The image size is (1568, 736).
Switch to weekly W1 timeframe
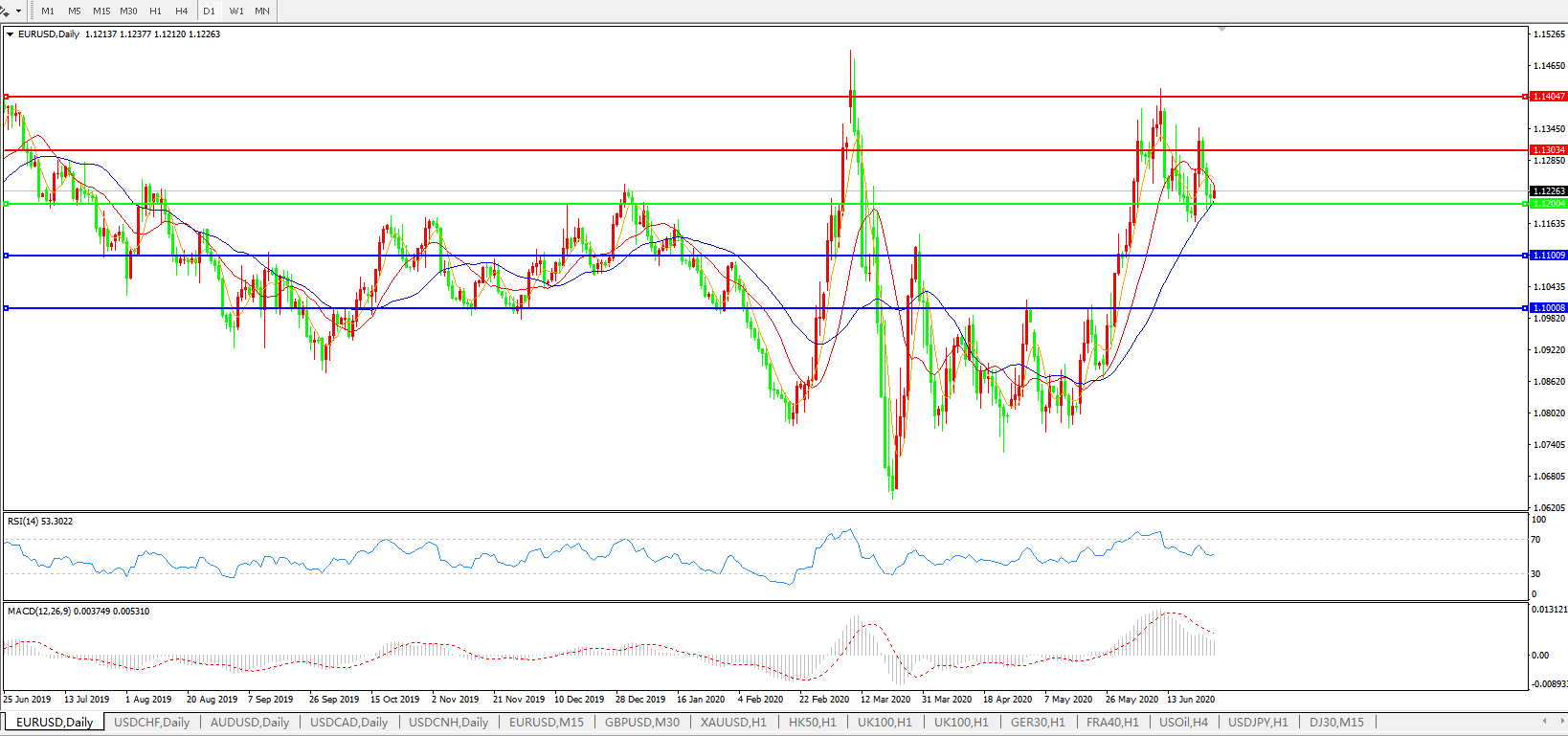click(235, 11)
